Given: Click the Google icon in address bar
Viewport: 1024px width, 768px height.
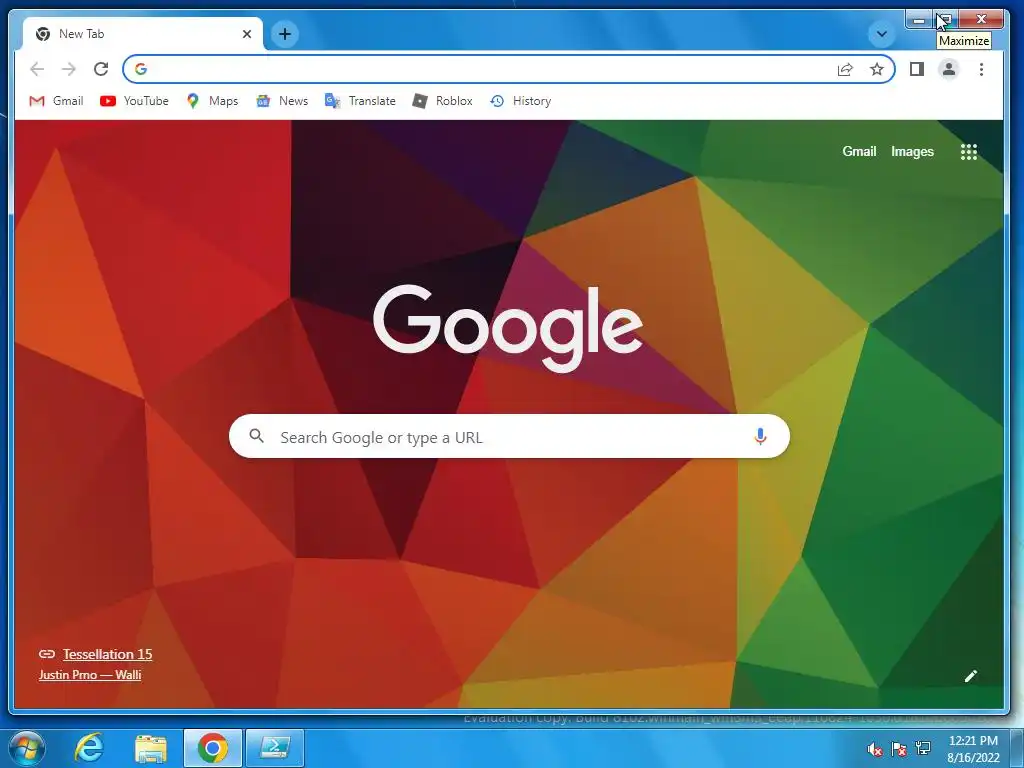Looking at the screenshot, I should [141, 69].
